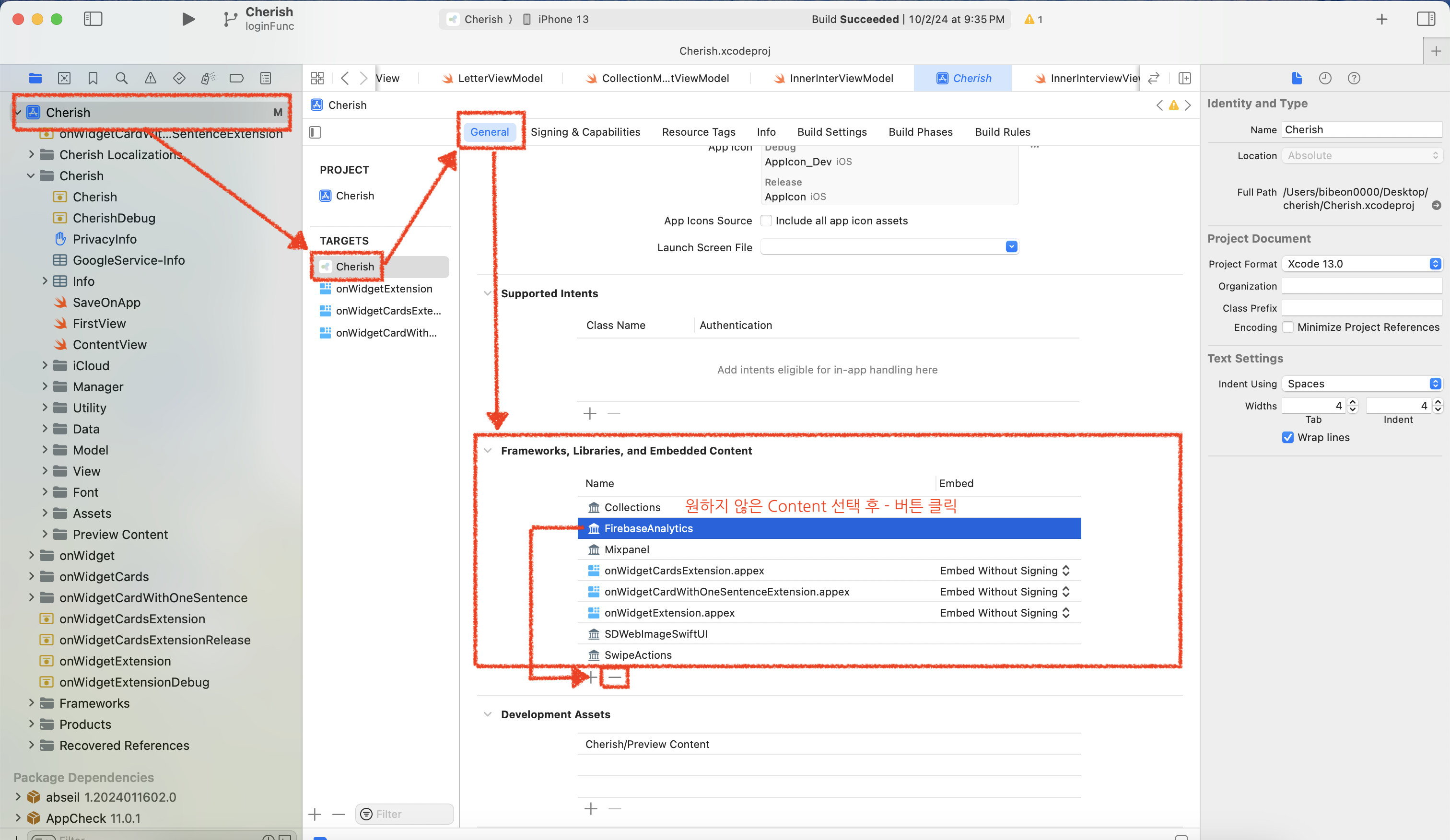This screenshot has height=840, width=1450.
Task: Toggle Include all app icon assets
Action: point(766,221)
